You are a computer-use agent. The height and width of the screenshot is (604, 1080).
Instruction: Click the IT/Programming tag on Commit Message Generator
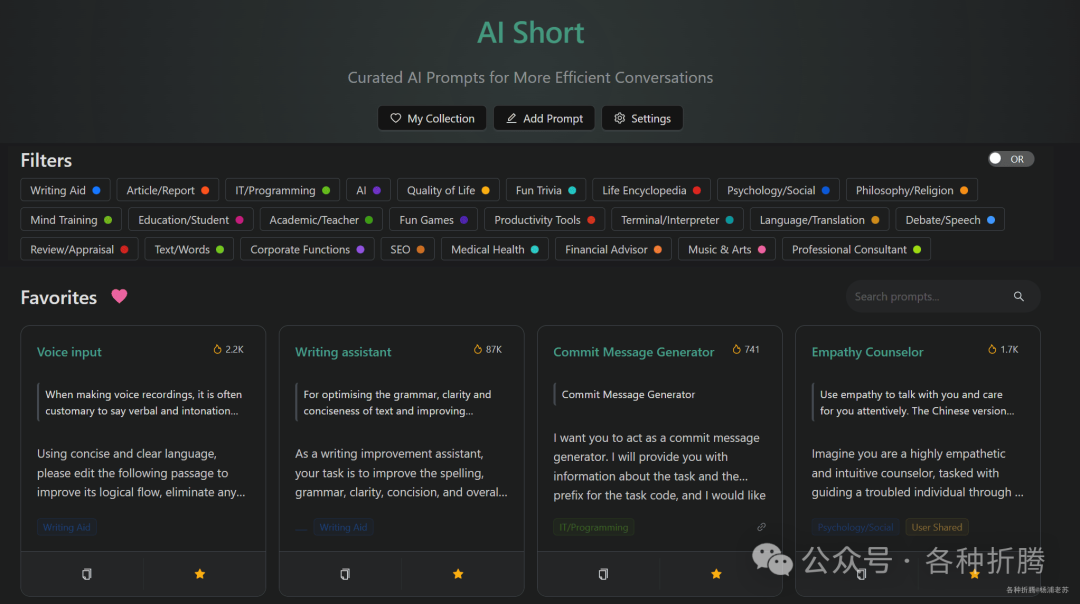[593, 526]
